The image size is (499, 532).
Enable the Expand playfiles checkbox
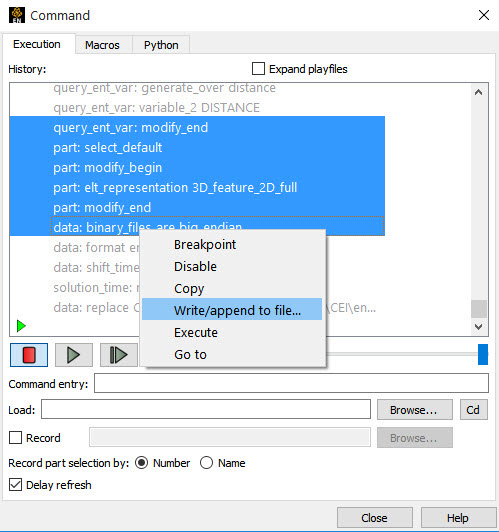coord(258,69)
